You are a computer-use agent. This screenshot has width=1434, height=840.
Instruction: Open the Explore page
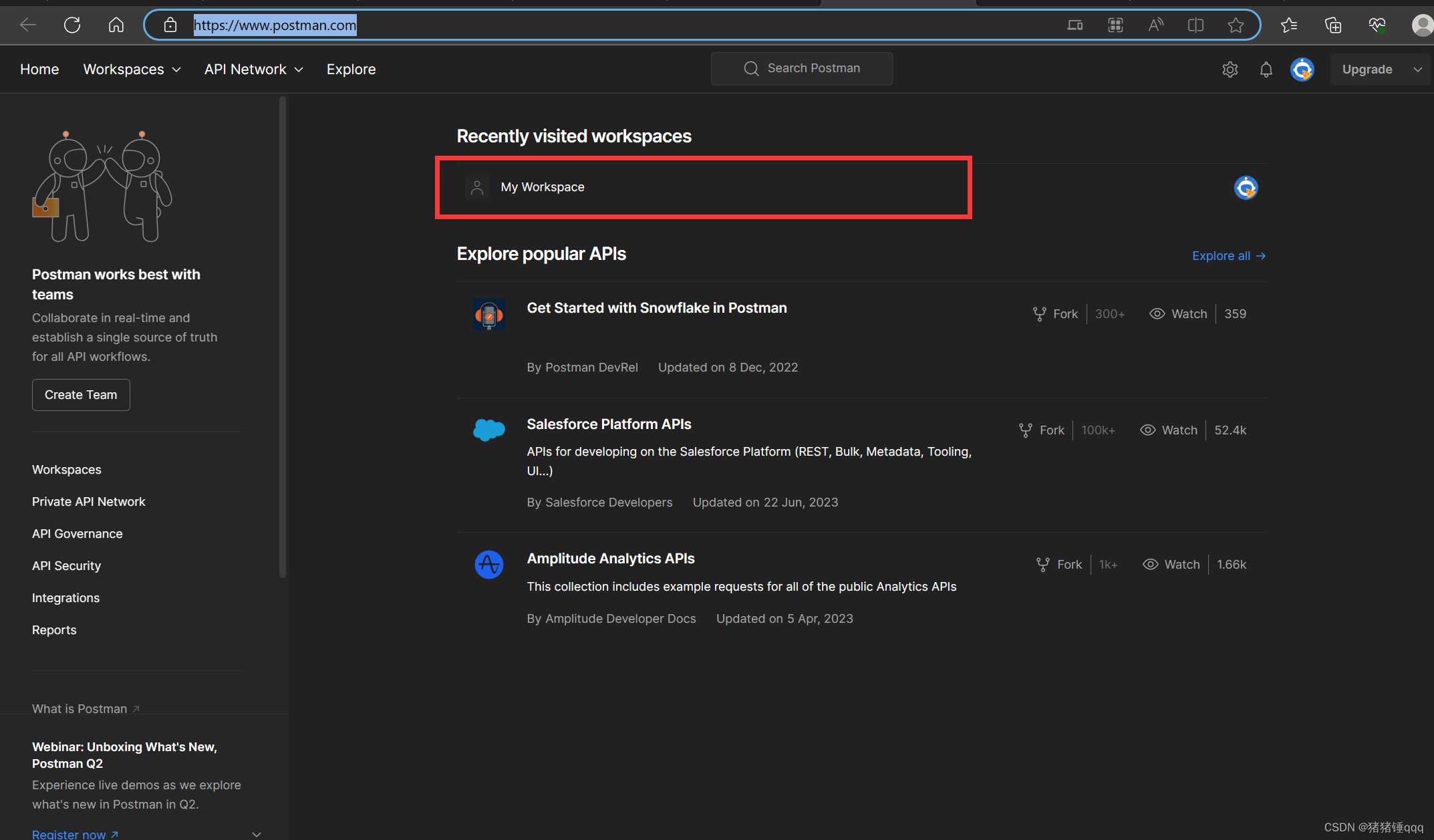(351, 69)
